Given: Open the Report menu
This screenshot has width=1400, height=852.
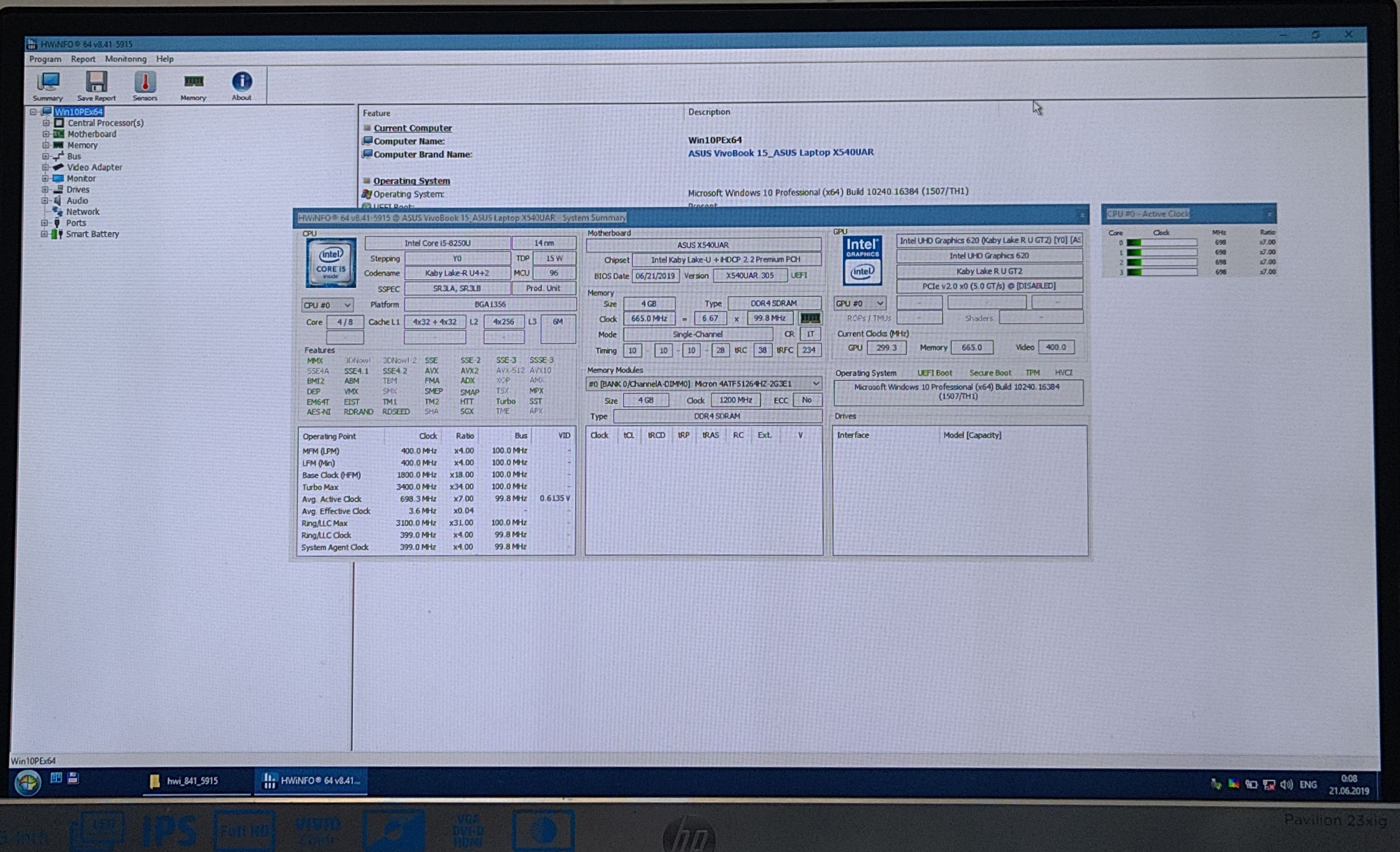Looking at the screenshot, I should [x=83, y=59].
